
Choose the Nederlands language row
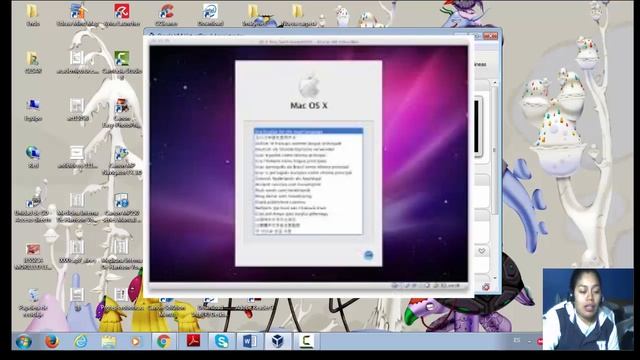coord(308,178)
